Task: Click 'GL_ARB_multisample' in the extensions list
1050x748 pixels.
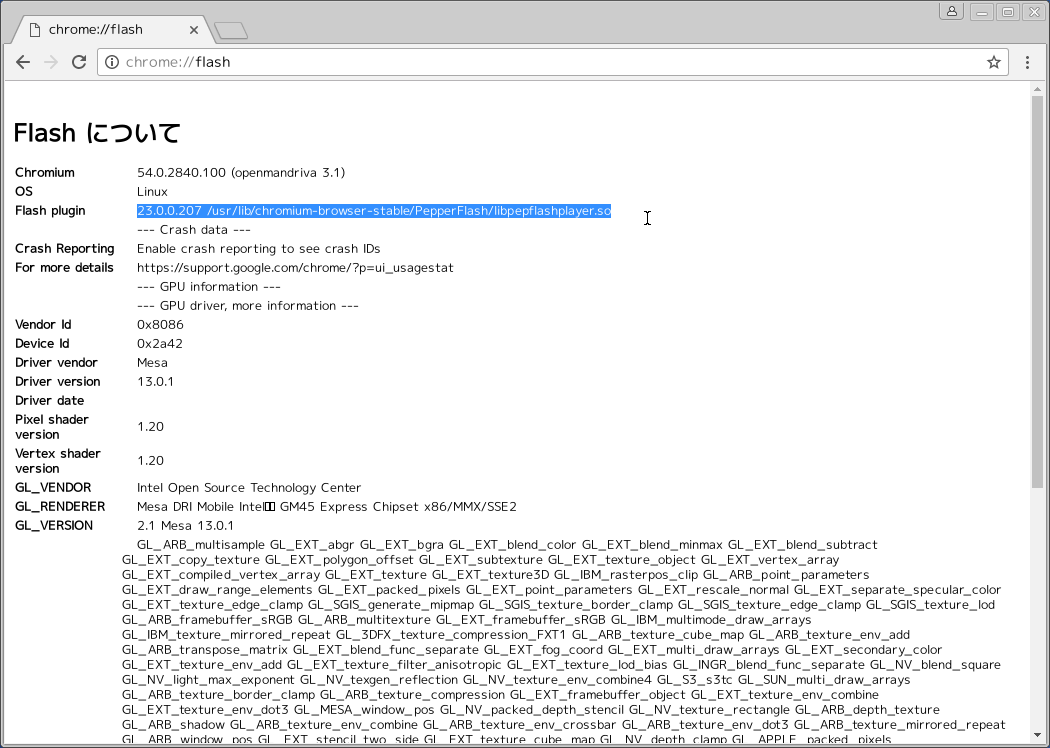Action: tap(201, 545)
